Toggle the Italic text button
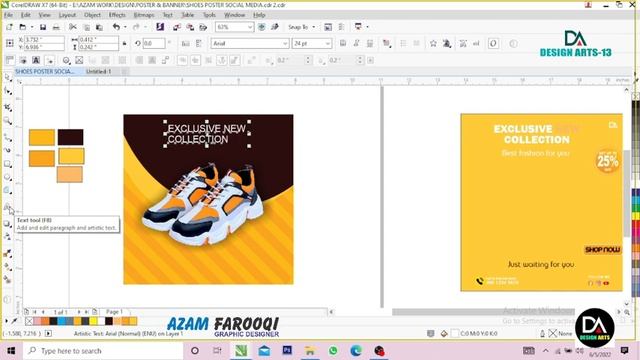This screenshot has width=640, height=360. (x=356, y=43)
